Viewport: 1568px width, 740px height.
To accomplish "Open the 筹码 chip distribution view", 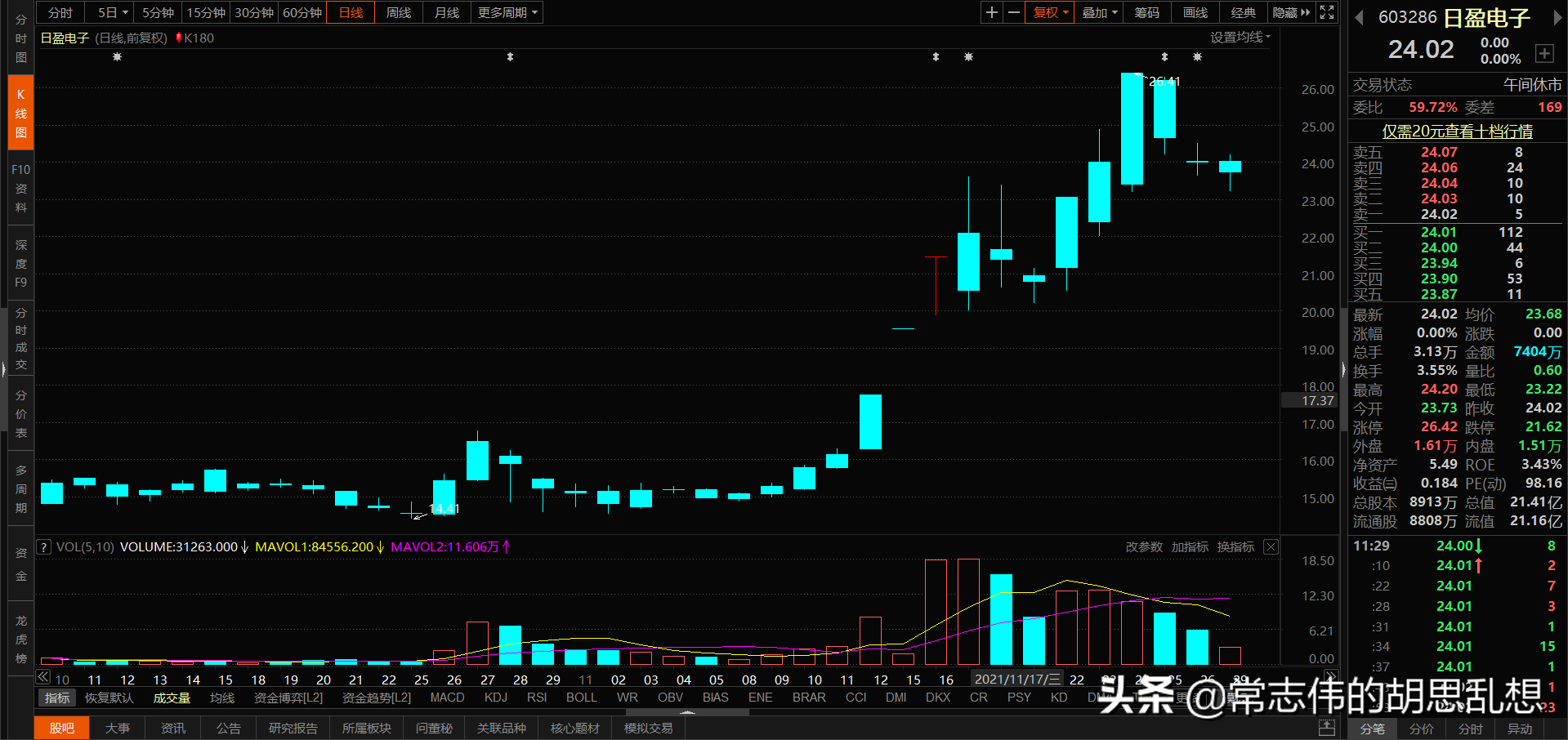I will click(x=1146, y=12).
